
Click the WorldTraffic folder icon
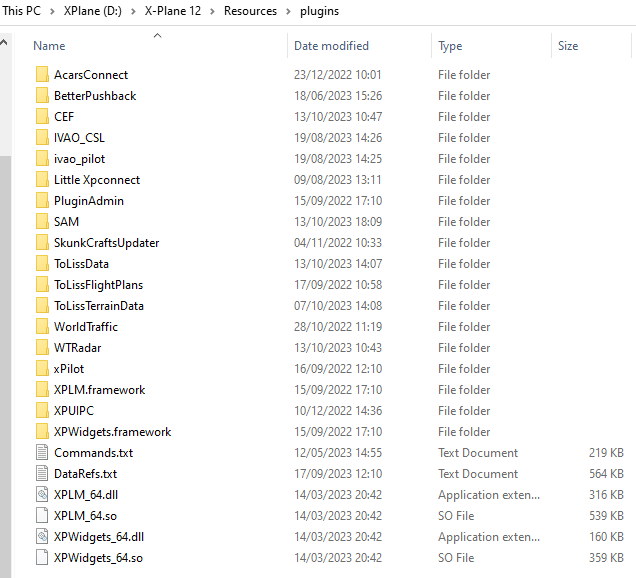42,327
